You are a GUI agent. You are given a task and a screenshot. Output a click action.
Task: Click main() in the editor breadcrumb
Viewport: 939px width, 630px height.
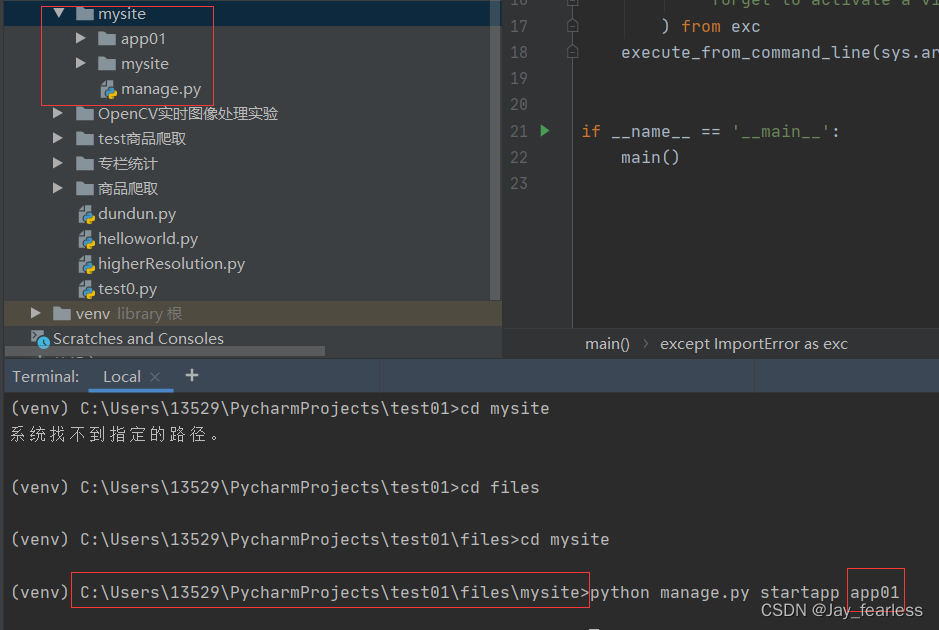(x=607, y=344)
